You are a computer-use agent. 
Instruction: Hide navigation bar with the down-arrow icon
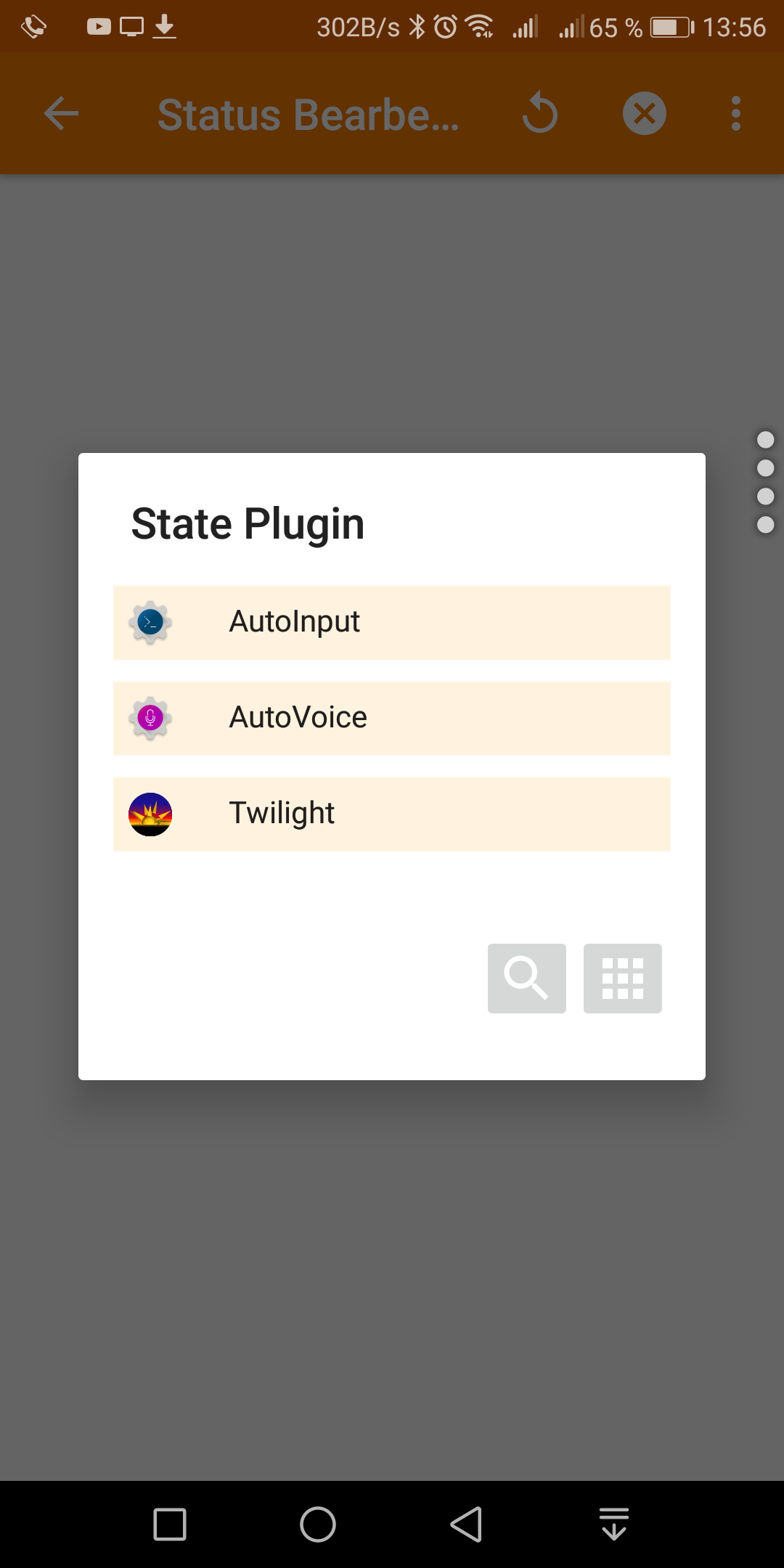click(x=614, y=1524)
